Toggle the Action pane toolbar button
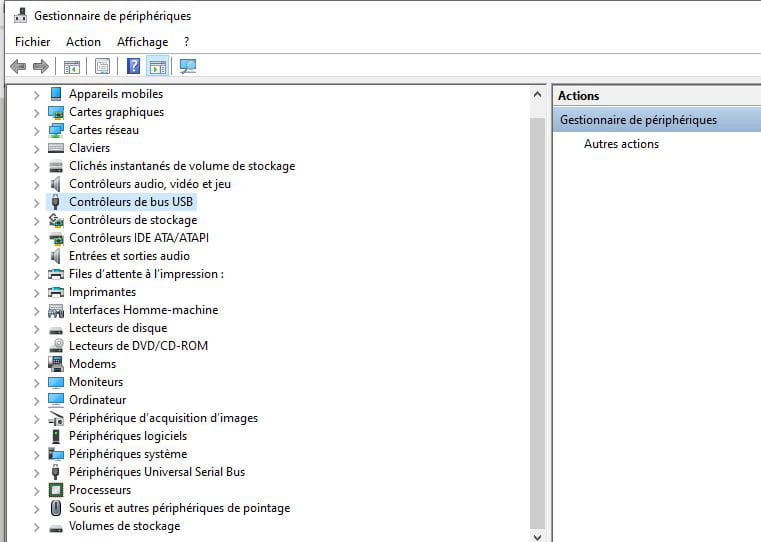Viewport: 761px width, 542px height. tap(157, 67)
